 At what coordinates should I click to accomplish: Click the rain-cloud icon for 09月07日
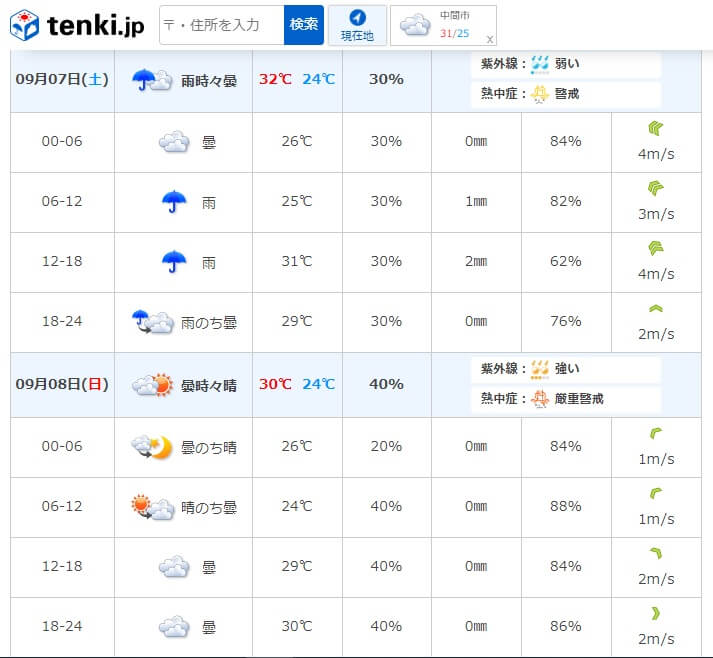[x=152, y=80]
